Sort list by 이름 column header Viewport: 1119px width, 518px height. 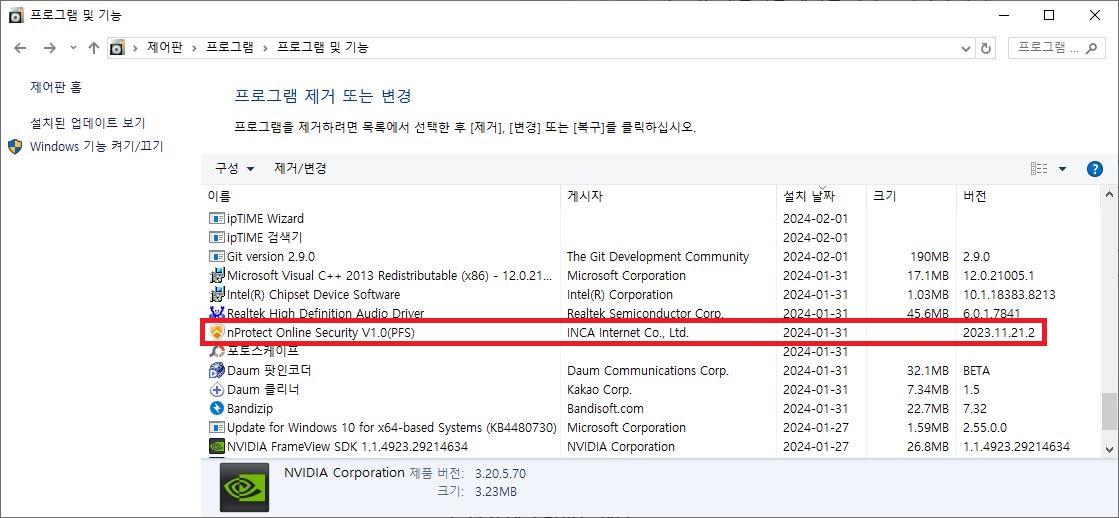tap(383, 196)
